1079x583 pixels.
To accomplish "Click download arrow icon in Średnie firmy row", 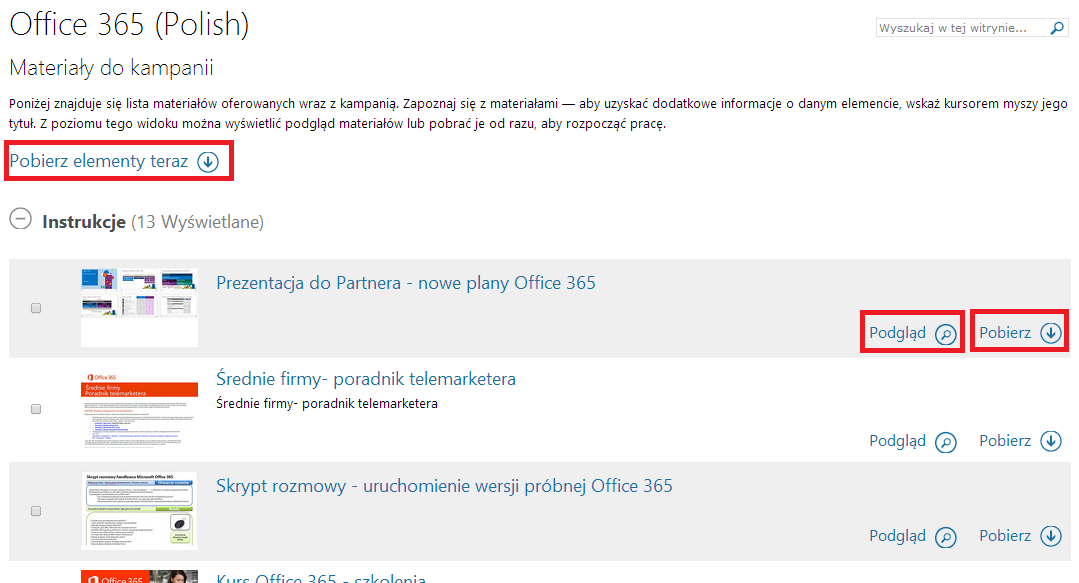I will [1051, 441].
